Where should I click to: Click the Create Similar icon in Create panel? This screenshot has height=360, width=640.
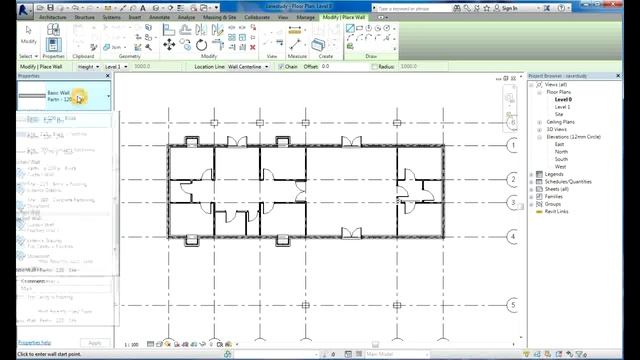point(318,44)
